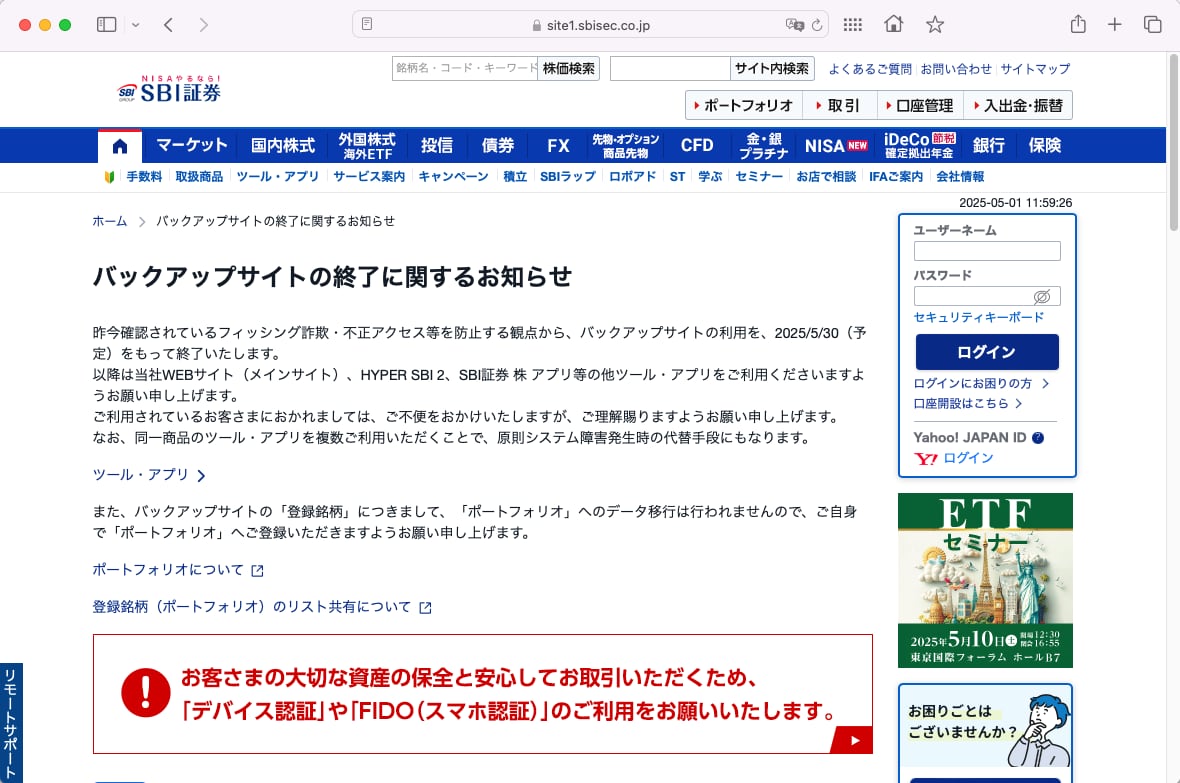The width and height of the screenshot is (1180, 783).
Task: Click the Yahoo! JAPAN ID help icon
Action: pos(1038,438)
